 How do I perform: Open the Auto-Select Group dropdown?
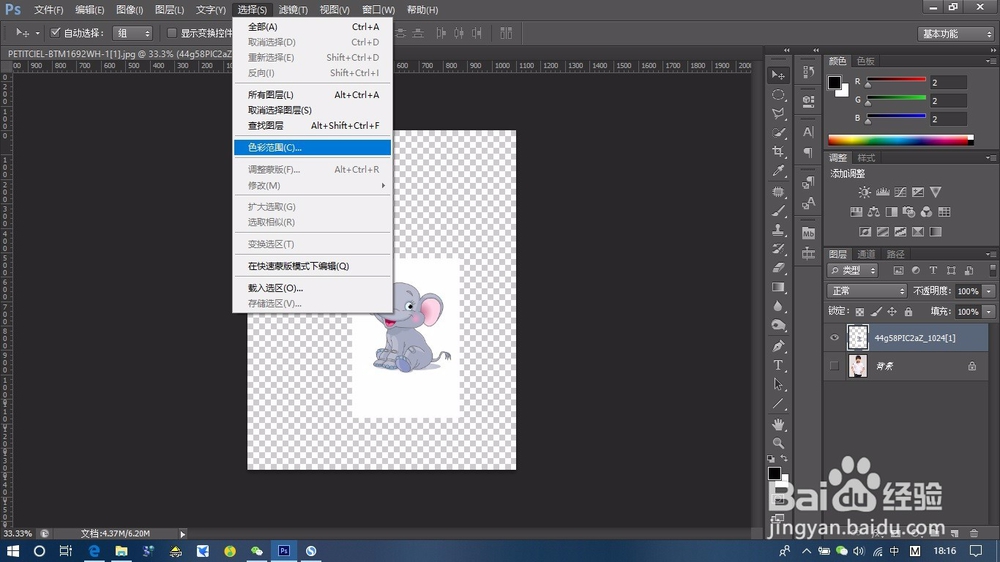[133, 33]
